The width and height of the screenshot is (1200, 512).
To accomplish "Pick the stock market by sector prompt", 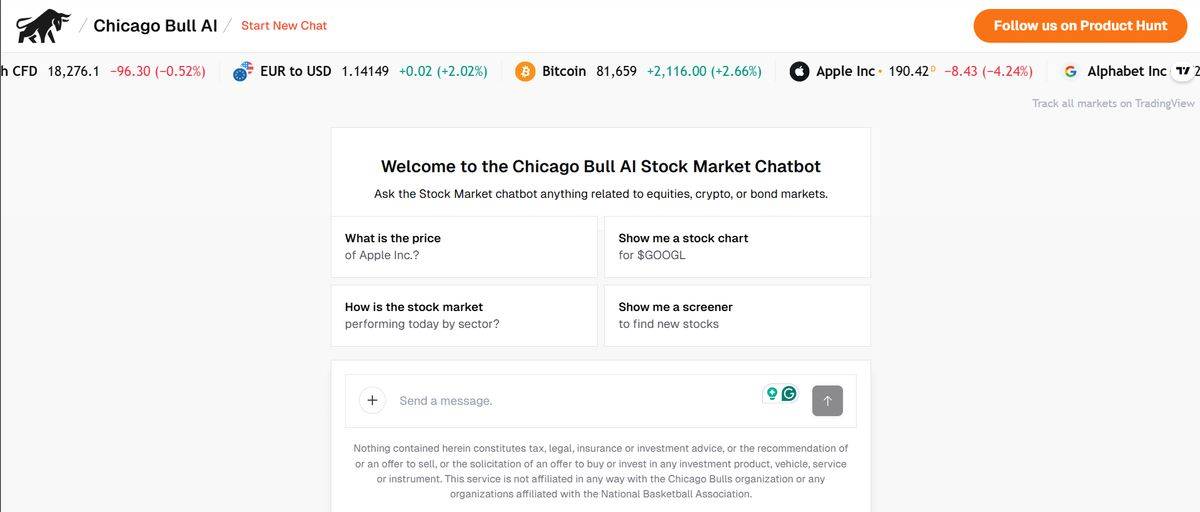I will (x=464, y=316).
